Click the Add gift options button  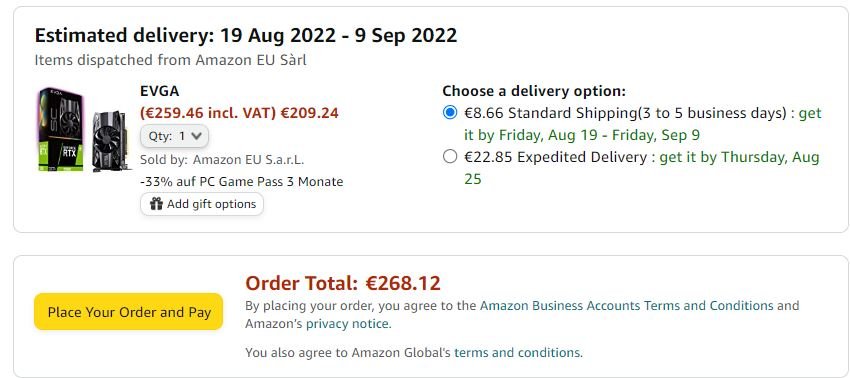click(x=202, y=204)
